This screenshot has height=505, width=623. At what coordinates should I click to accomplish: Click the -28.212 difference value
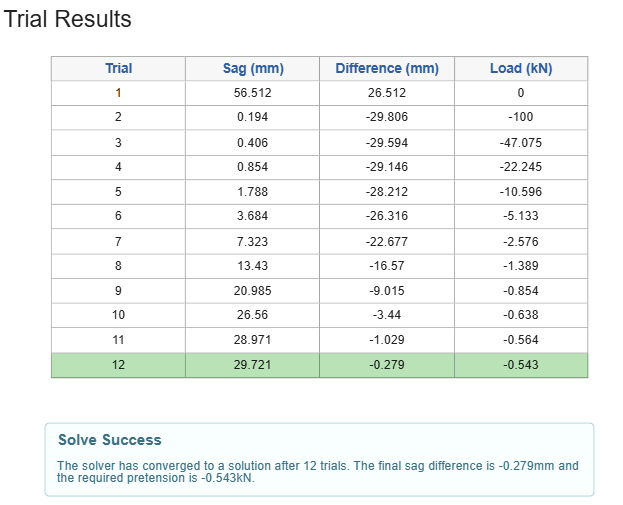coord(387,192)
